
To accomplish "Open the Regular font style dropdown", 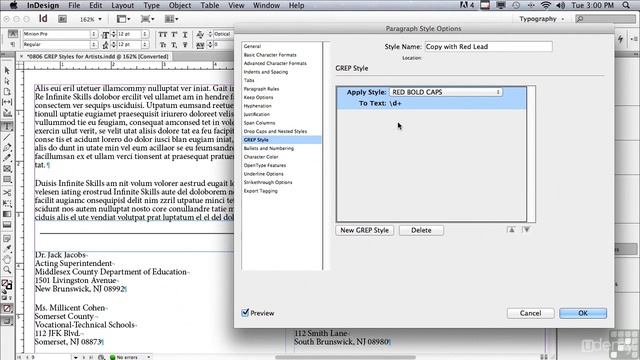I will tap(94, 44).
